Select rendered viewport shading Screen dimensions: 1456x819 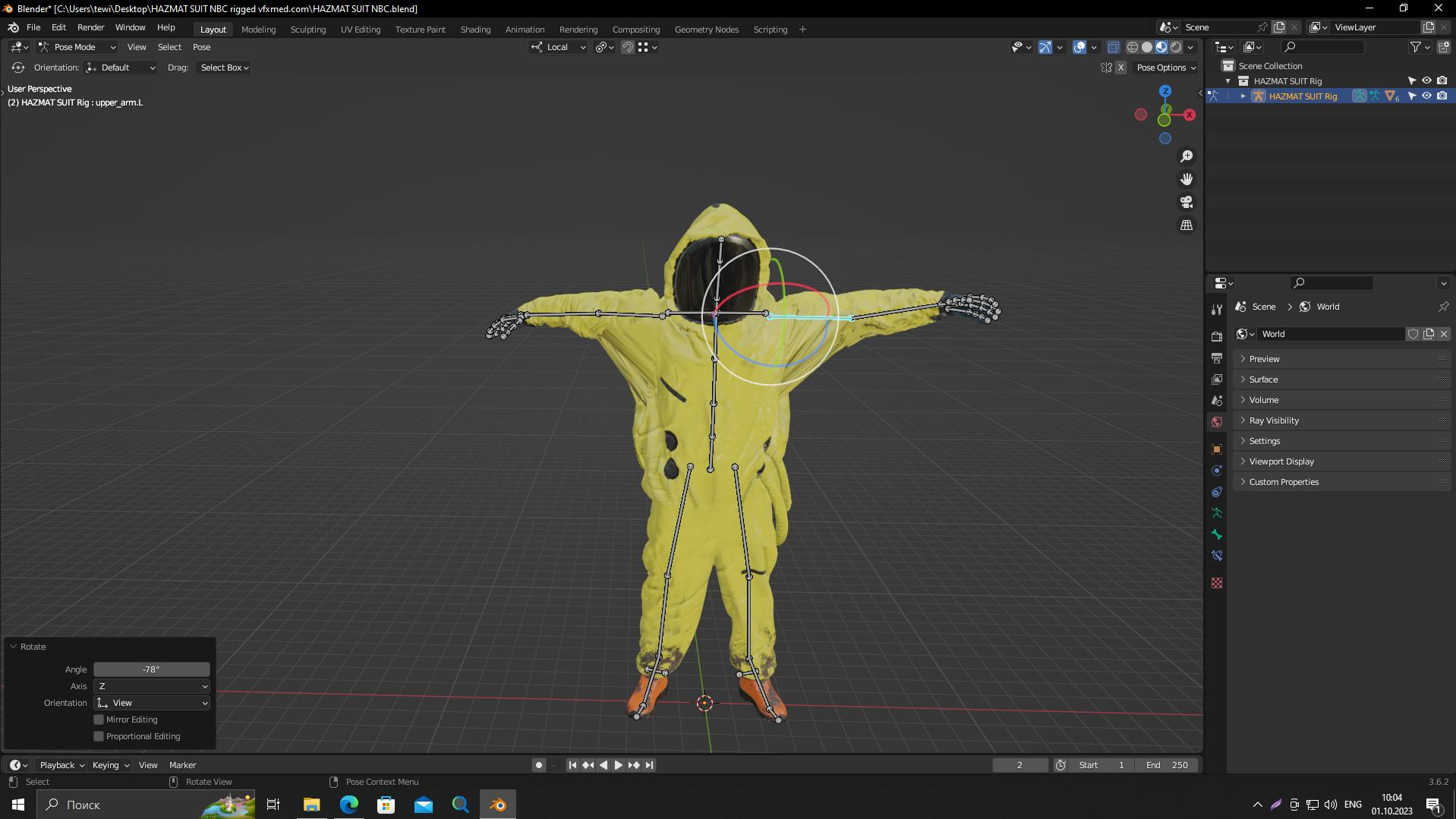point(1176,47)
